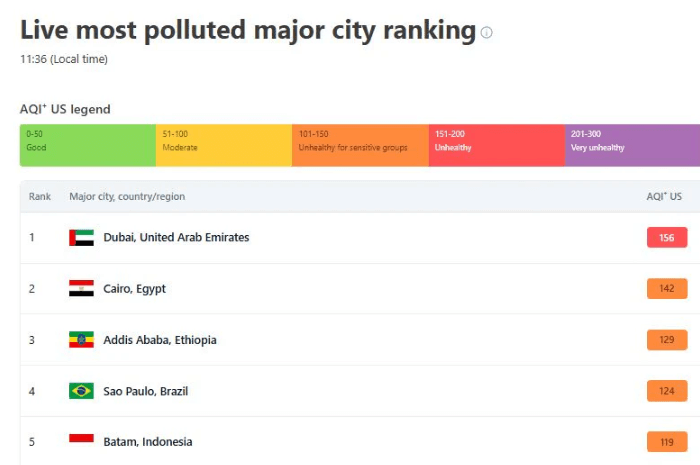Click the green Good 0-50 legend swatch

[88, 145]
